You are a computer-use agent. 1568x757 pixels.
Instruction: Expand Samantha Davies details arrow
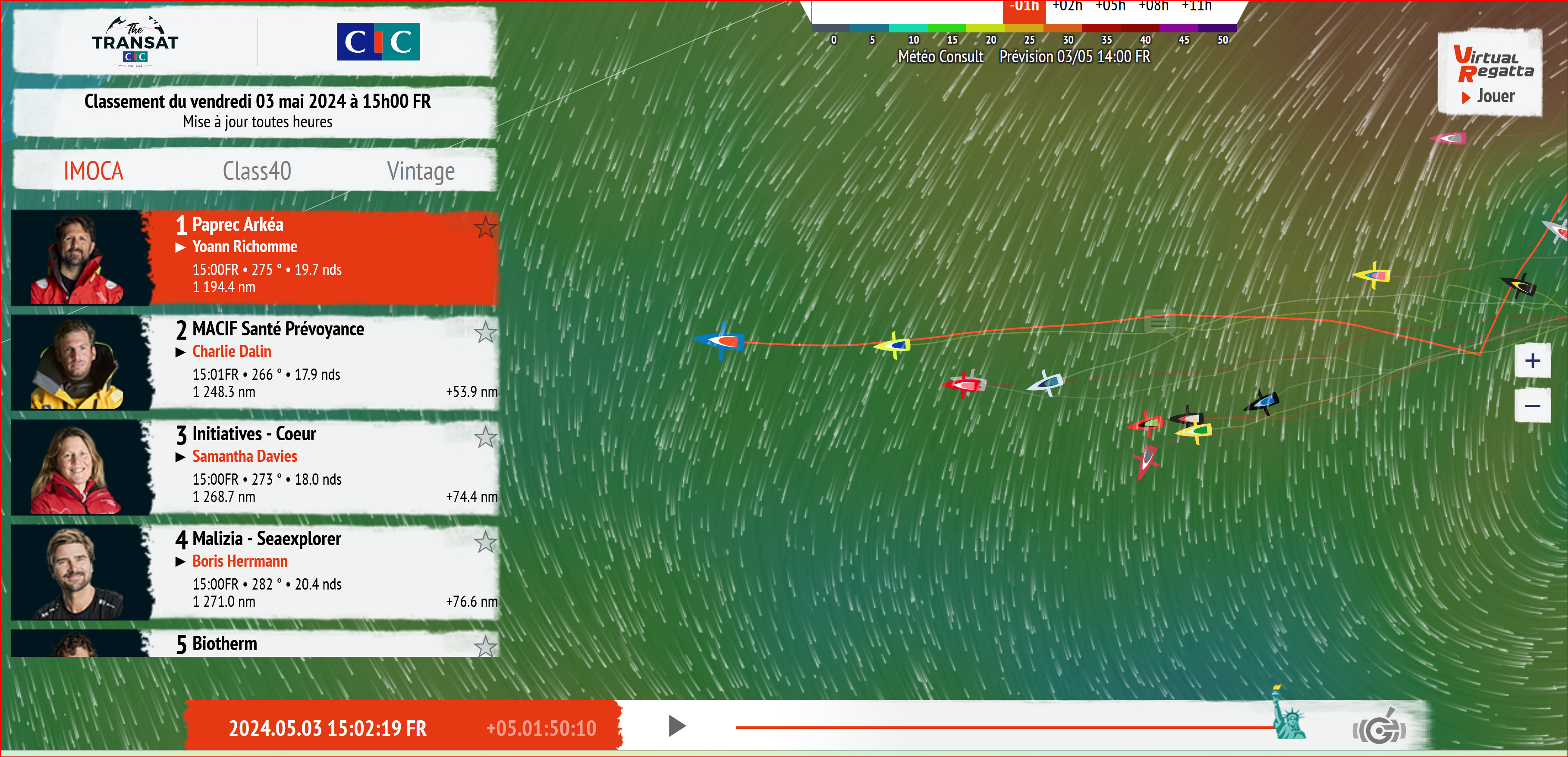click(180, 457)
